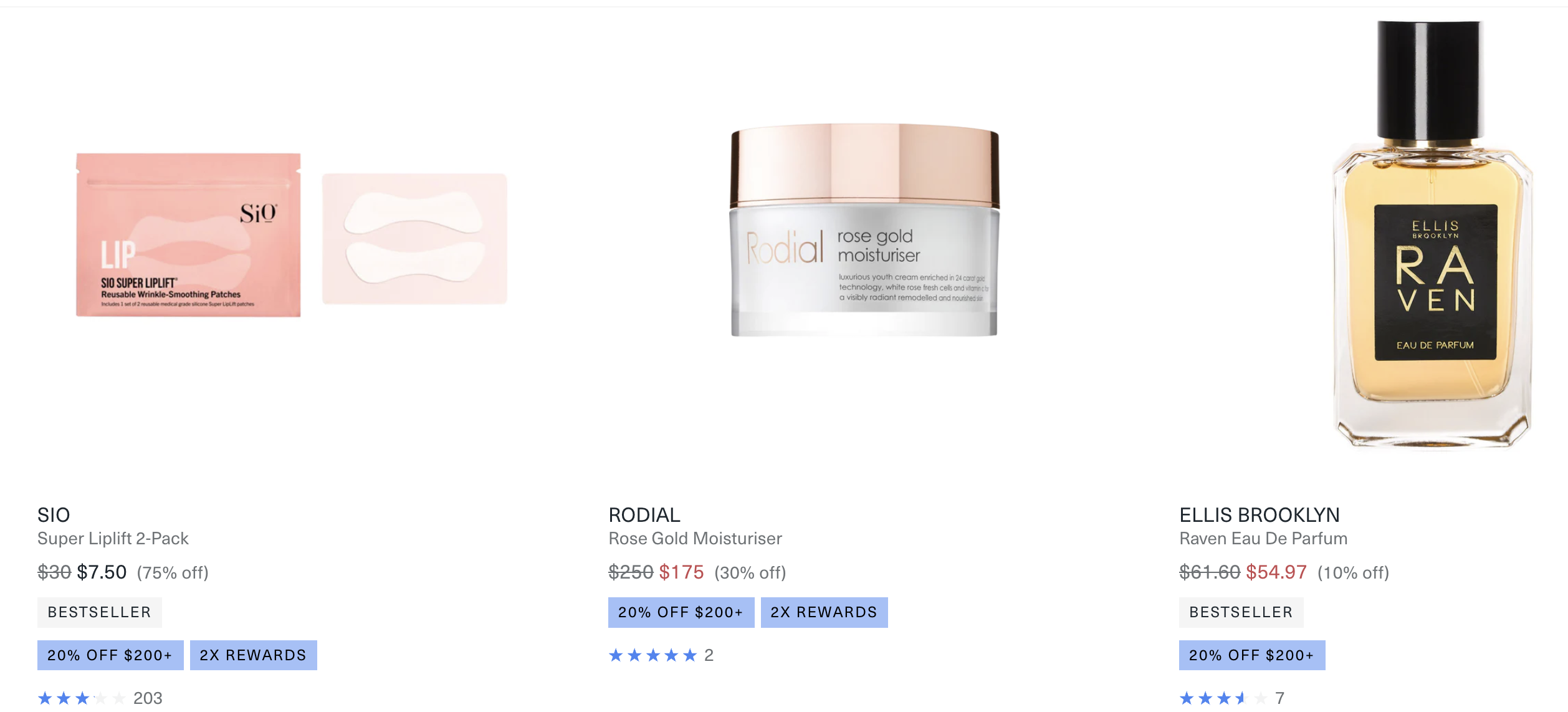This screenshot has width=1568, height=712.
Task: Click the Rodial five-star rating icons
Action: [x=653, y=655]
